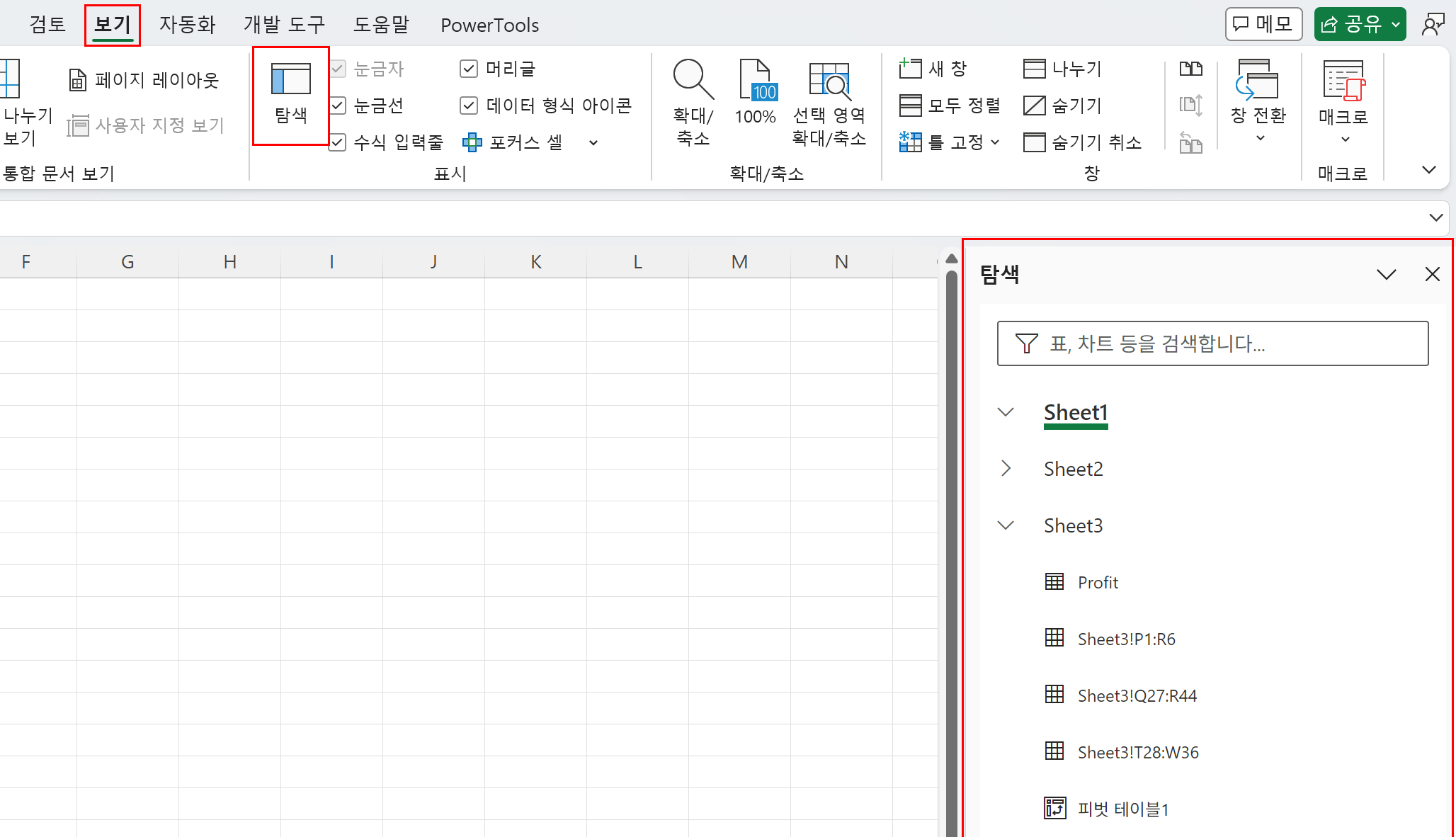This screenshot has width=1456, height=837.
Task: Toggle the 눈금선 gridlines checkbox
Action: click(338, 106)
